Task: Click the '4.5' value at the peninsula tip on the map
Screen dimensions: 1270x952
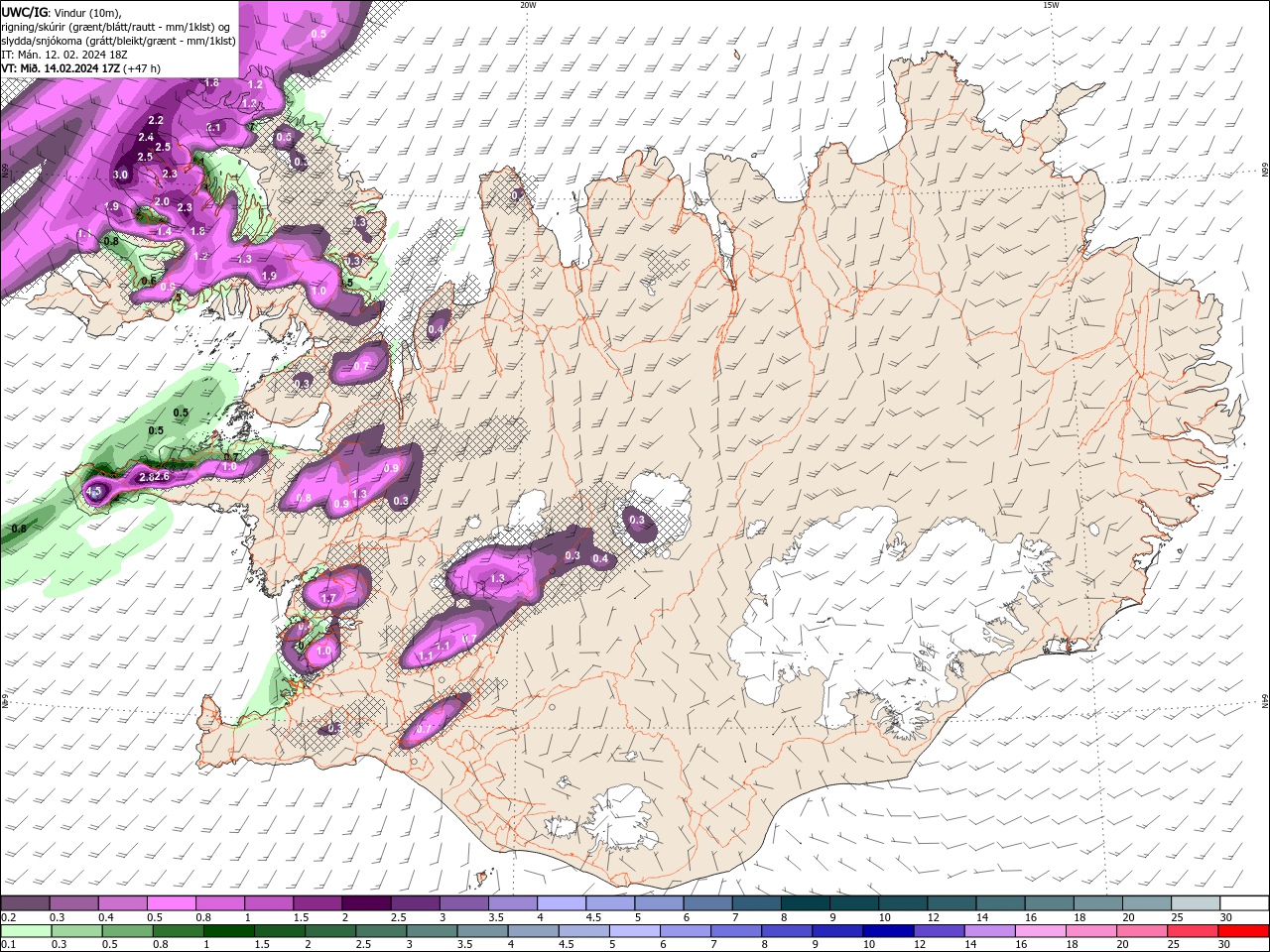Action: pyautogui.click(x=95, y=491)
